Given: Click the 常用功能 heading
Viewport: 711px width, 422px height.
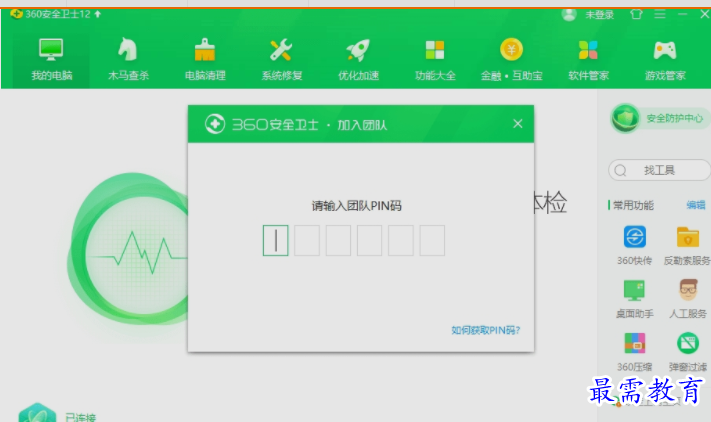Looking at the screenshot, I should (633, 205).
